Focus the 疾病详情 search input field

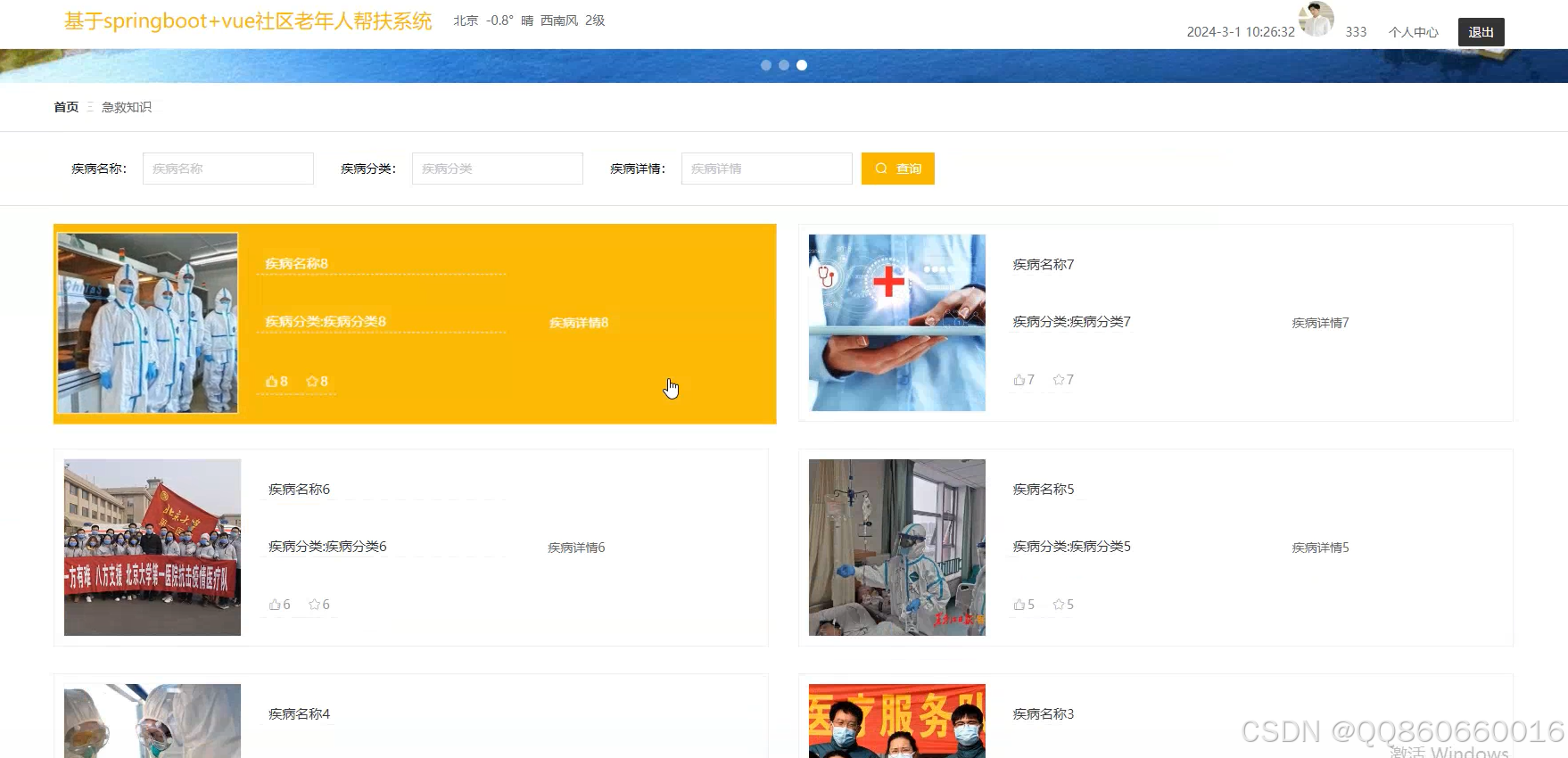(767, 169)
